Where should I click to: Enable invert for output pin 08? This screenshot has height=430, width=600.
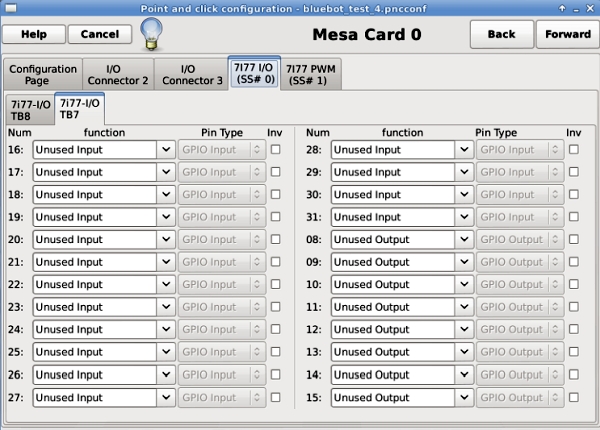click(x=574, y=239)
